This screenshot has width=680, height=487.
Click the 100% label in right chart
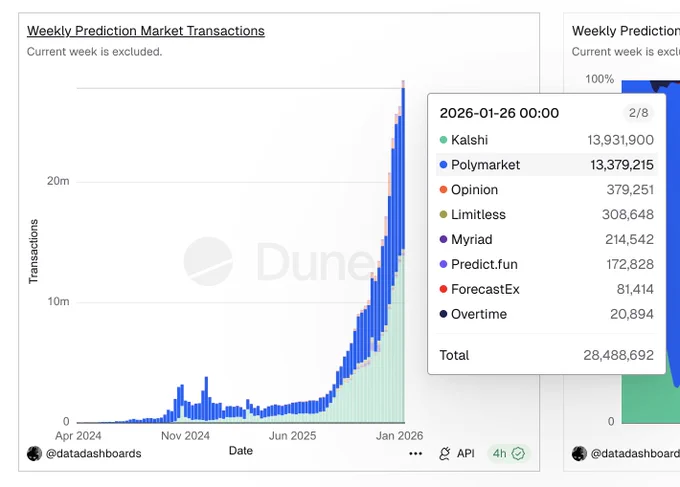599,79
